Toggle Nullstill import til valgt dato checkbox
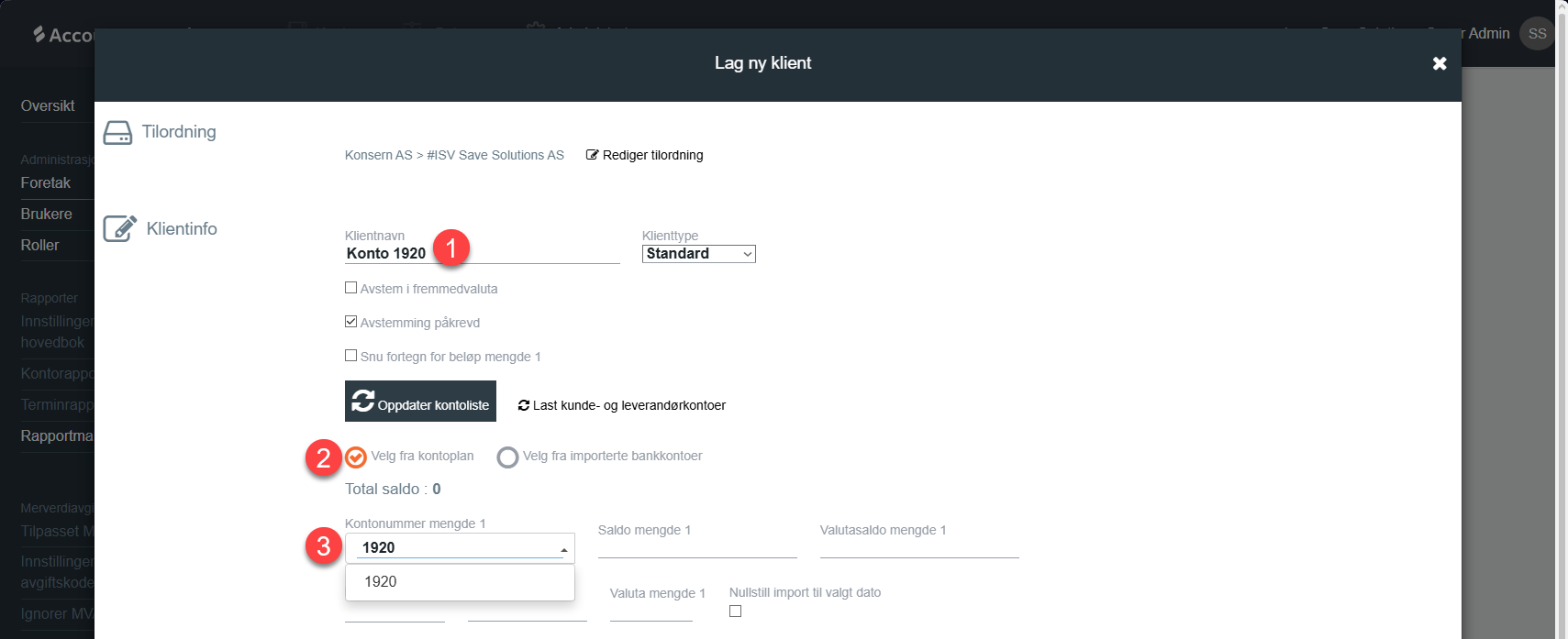This screenshot has height=639, width=1568. (735, 611)
